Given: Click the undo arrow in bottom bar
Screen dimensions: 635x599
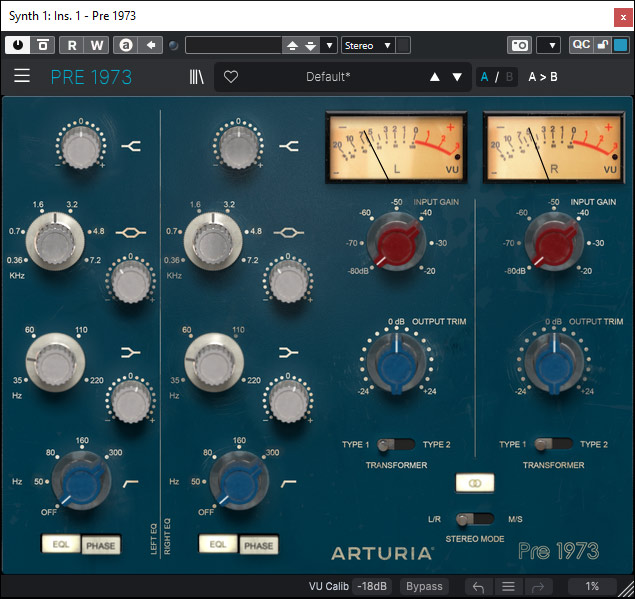Looking at the screenshot, I should (x=478, y=587).
